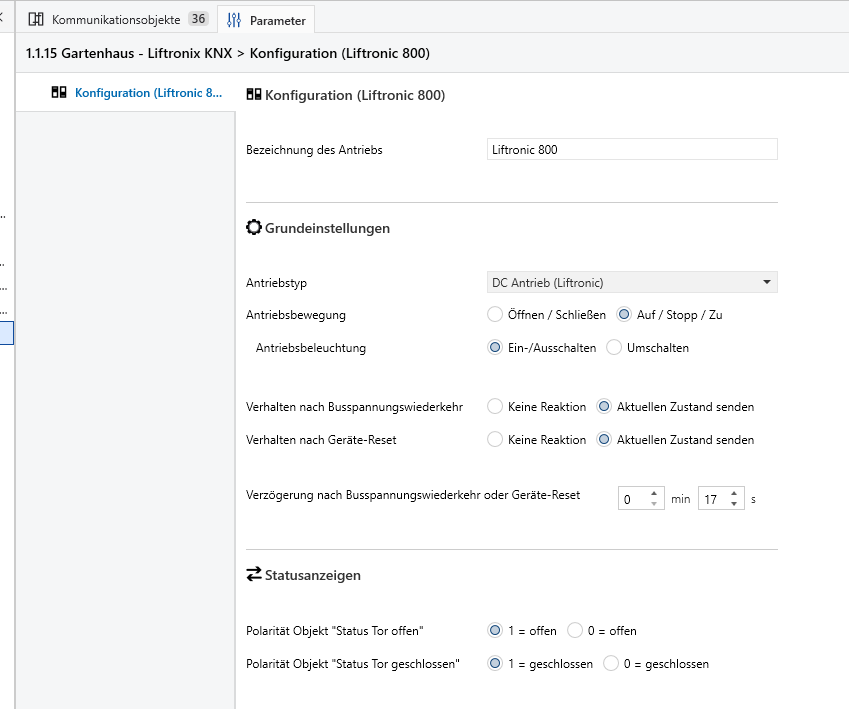Open the Kommunikationsobjekte tab
The width and height of the screenshot is (849, 709).
[115, 19]
